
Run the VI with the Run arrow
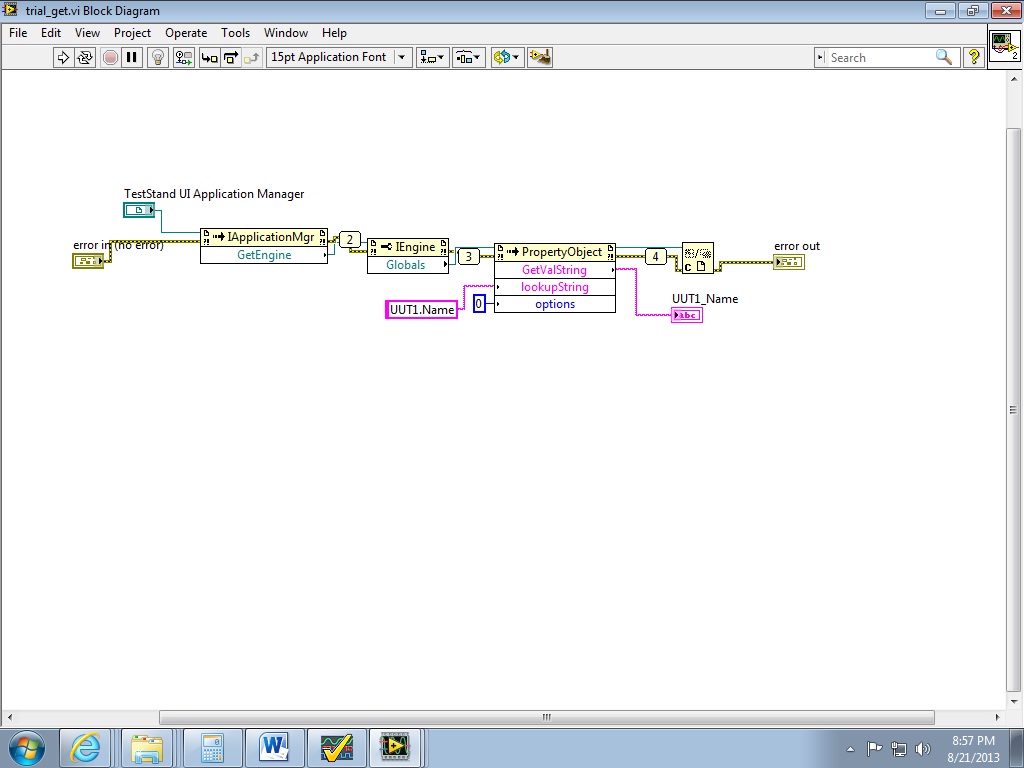point(63,57)
